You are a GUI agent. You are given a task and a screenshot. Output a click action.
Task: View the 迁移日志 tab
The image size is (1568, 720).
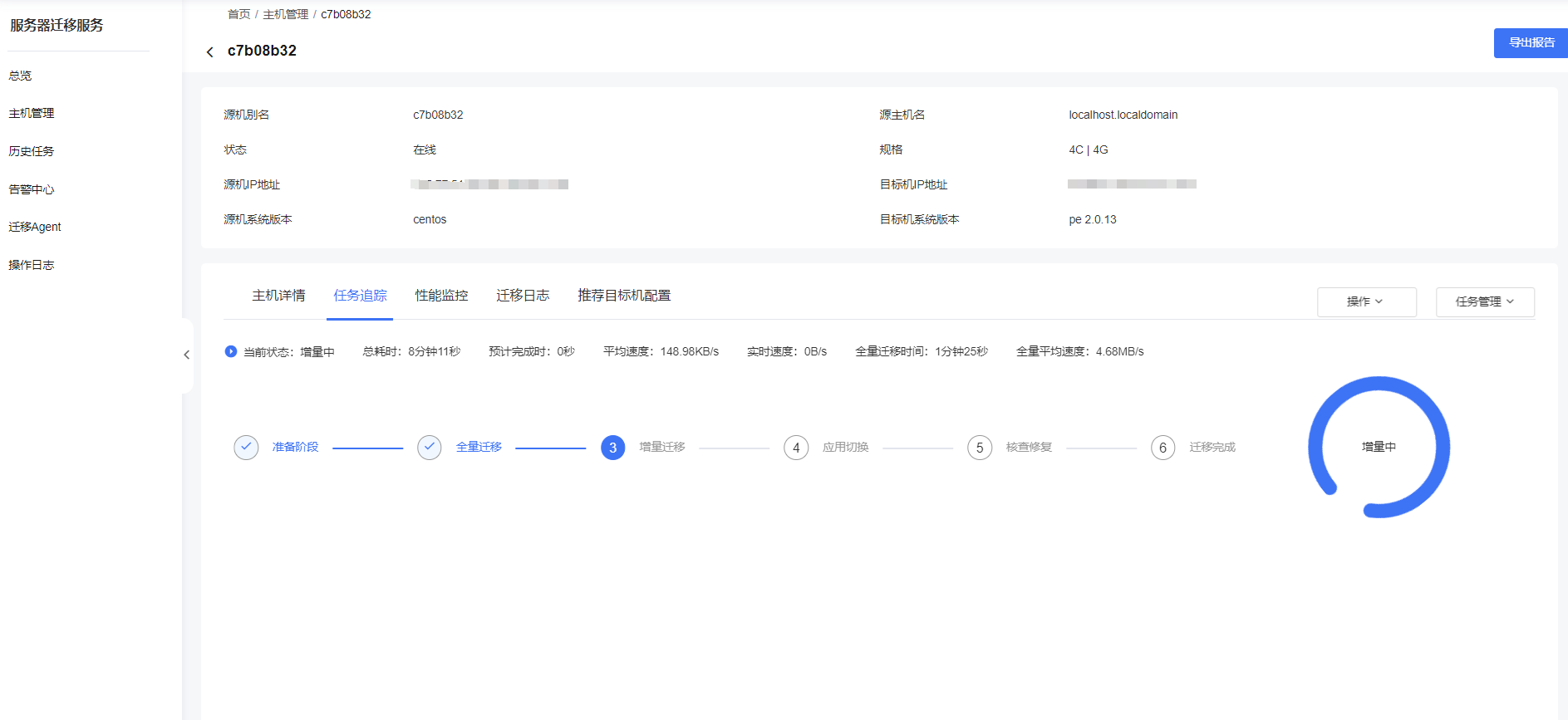[x=523, y=296]
